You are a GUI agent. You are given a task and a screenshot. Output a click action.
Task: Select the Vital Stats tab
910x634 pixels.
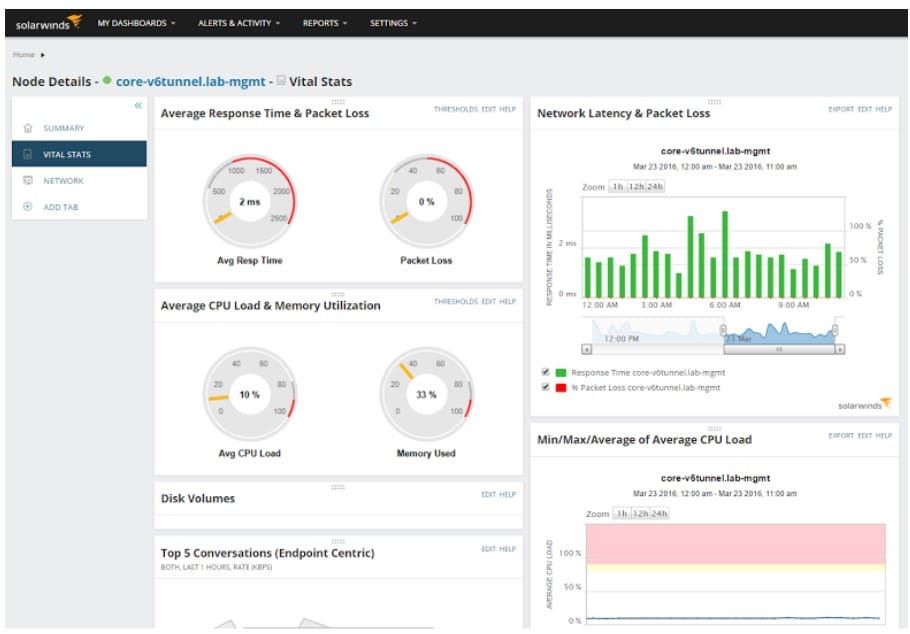point(79,154)
